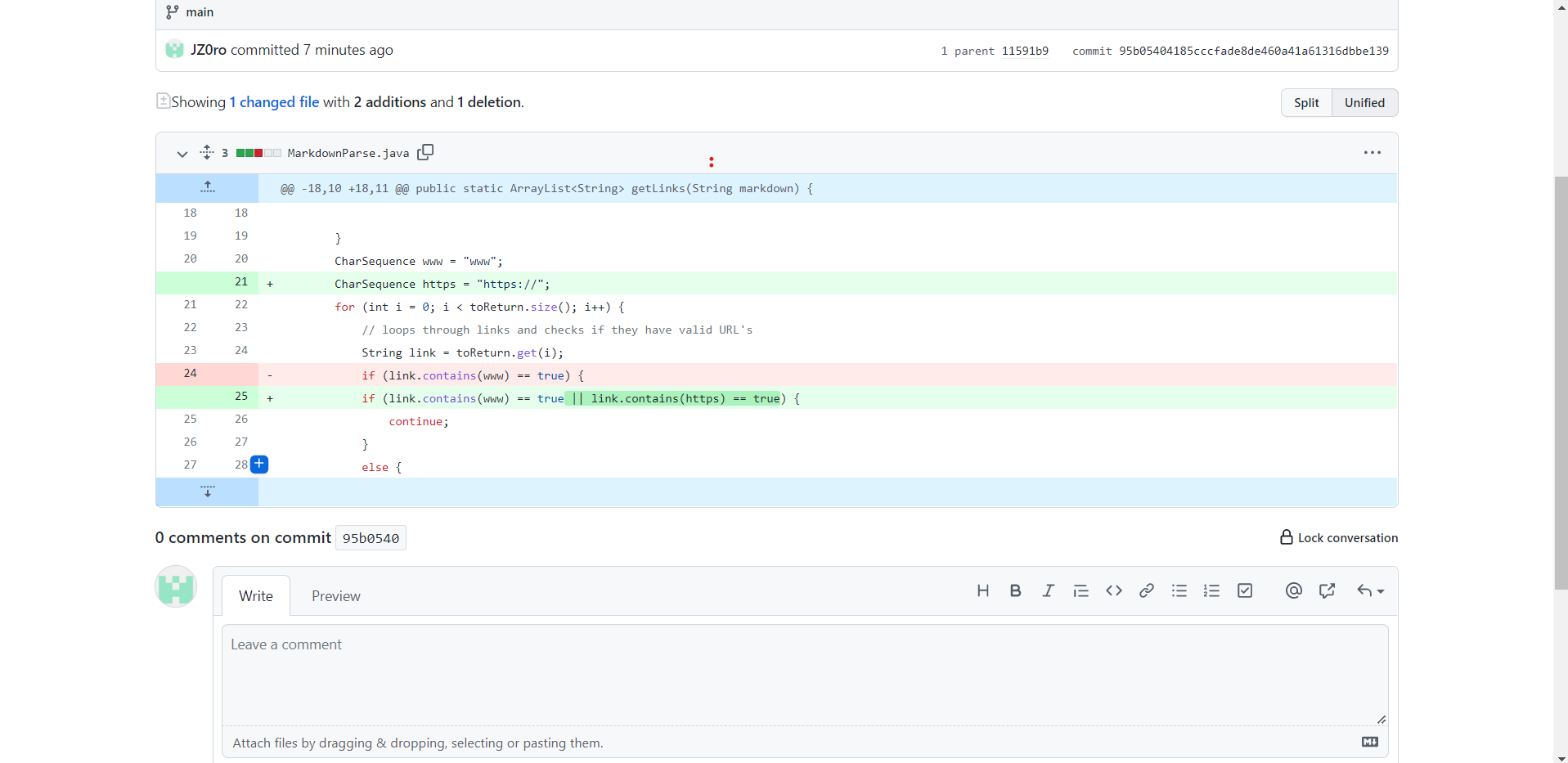Open parent commit 11591b9
The height and width of the screenshot is (763, 1568).
point(1025,51)
